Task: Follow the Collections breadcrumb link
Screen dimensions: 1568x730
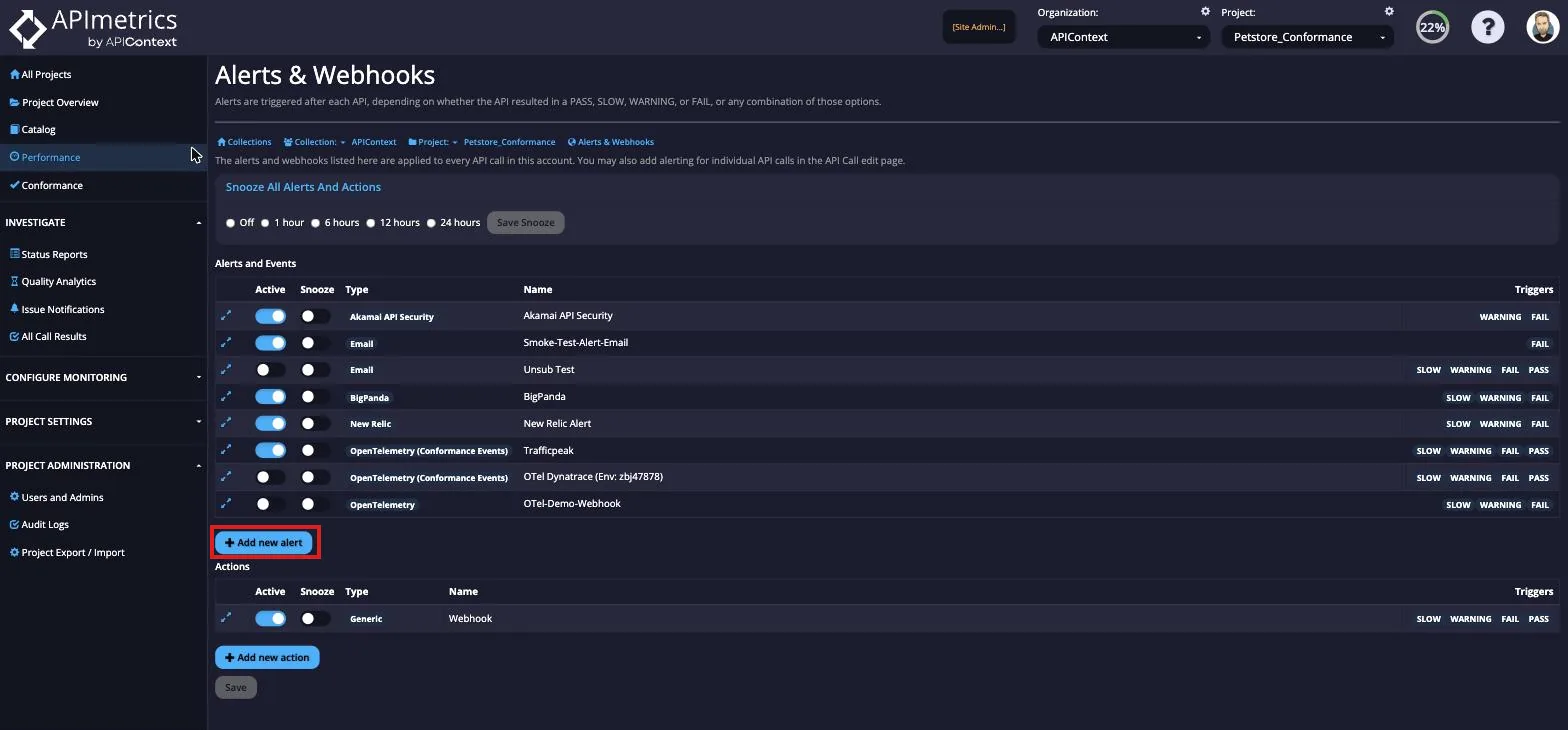Action: click(x=244, y=142)
